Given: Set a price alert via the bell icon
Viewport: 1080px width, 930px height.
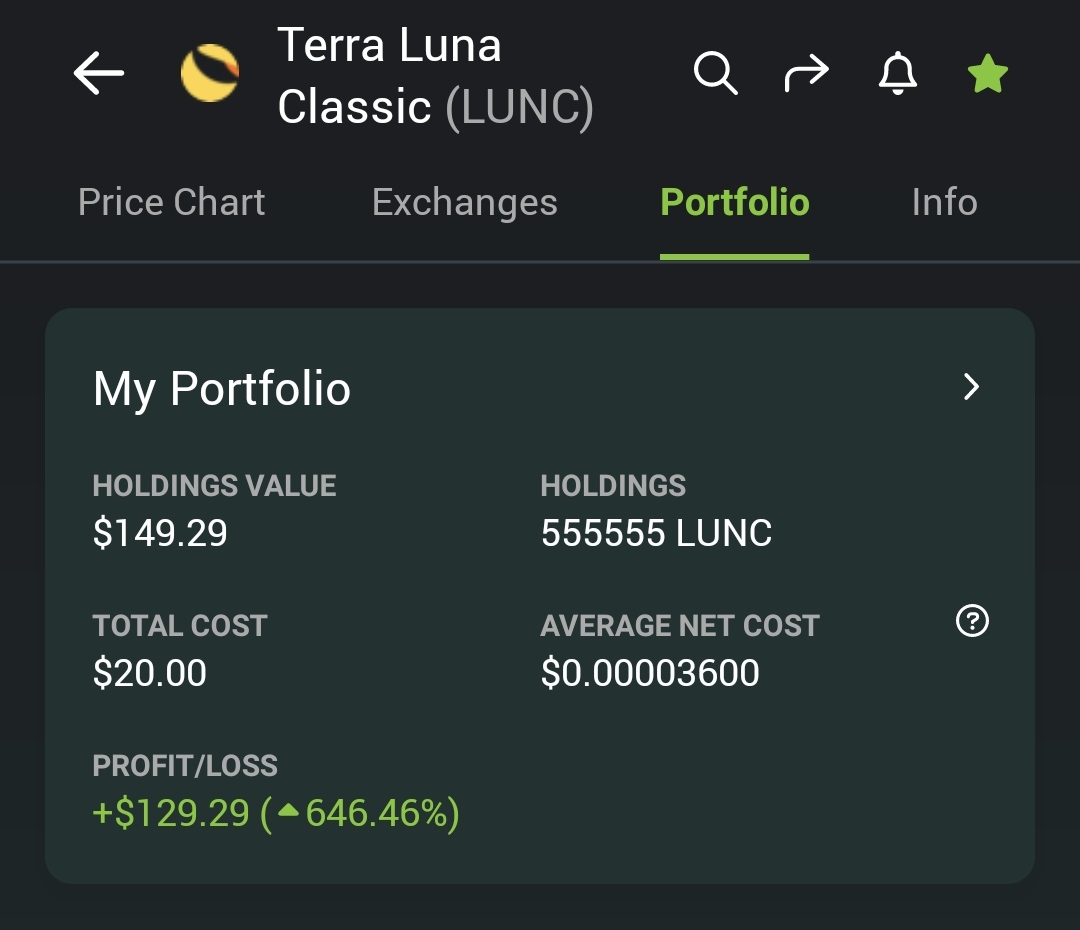Looking at the screenshot, I should (x=897, y=72).
